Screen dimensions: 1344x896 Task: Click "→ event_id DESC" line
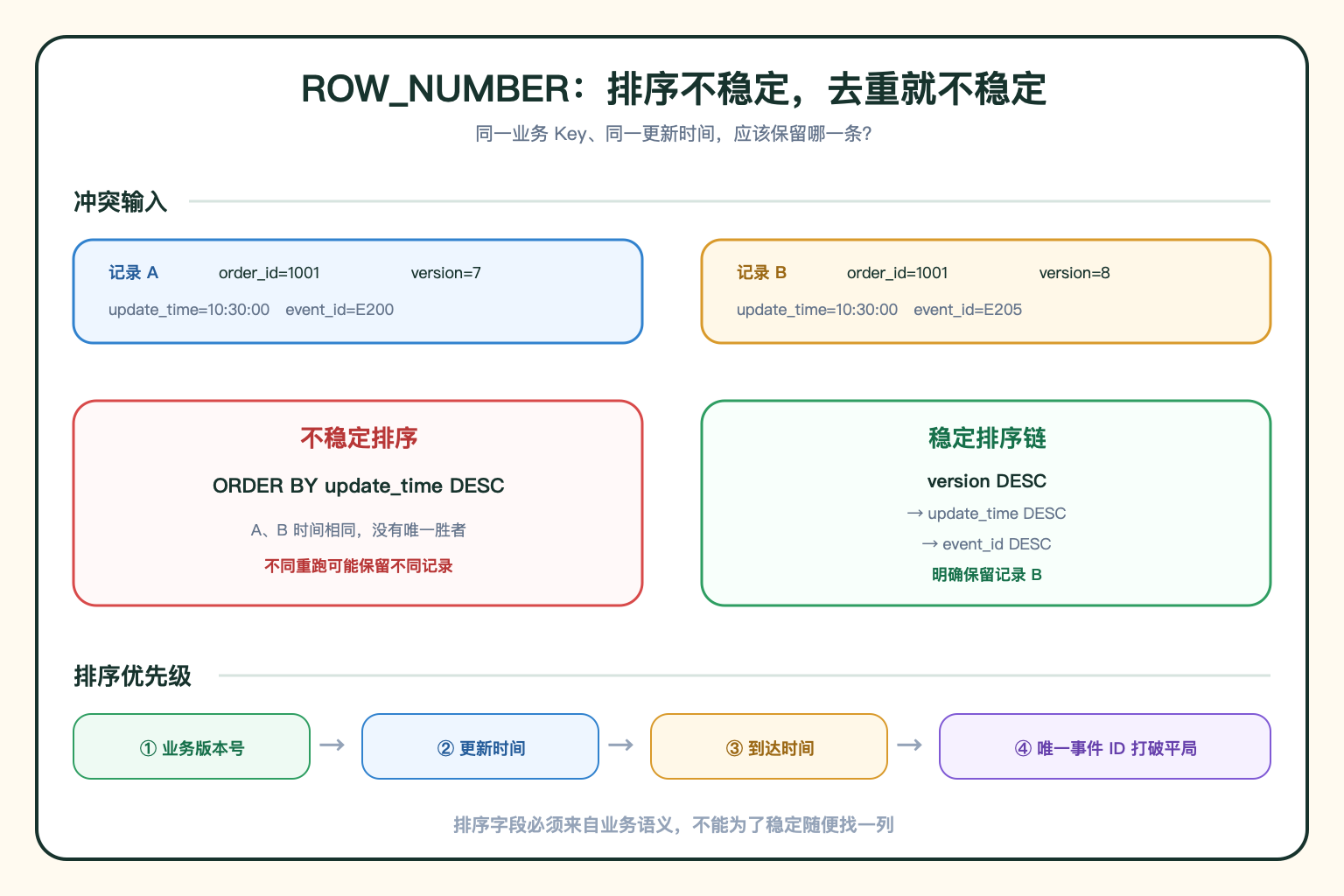[987, 544]
